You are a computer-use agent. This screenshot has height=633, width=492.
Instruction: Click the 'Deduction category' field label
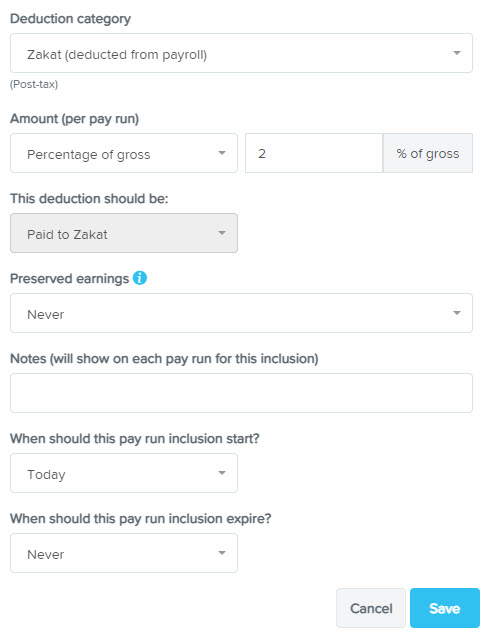point(70,19)
